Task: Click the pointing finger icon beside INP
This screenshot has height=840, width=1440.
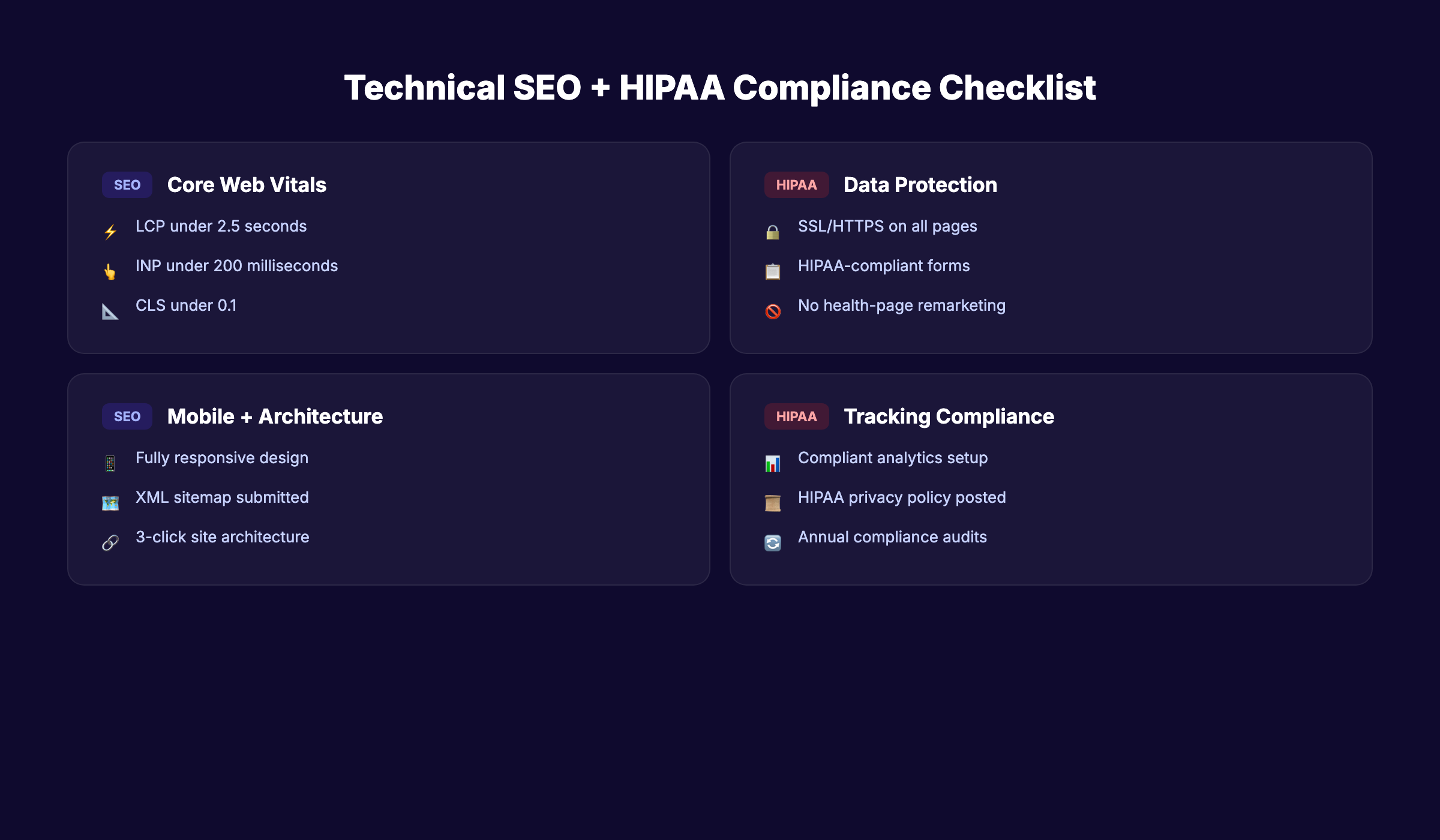Action: (110, 270)
